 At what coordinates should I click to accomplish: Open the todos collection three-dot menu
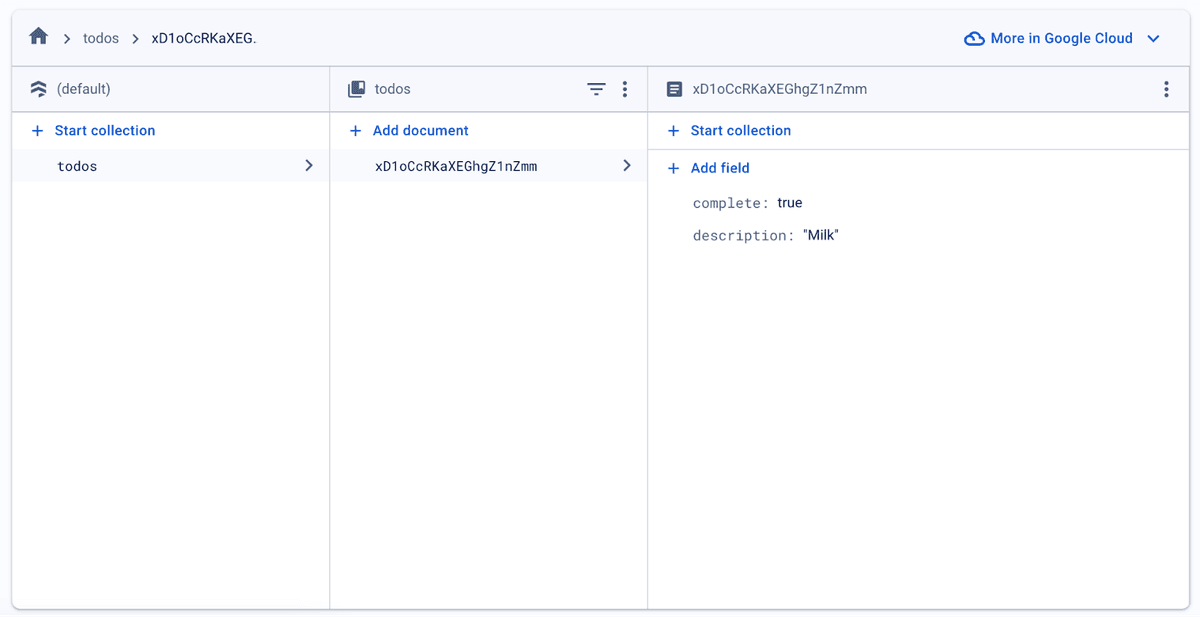625,89
